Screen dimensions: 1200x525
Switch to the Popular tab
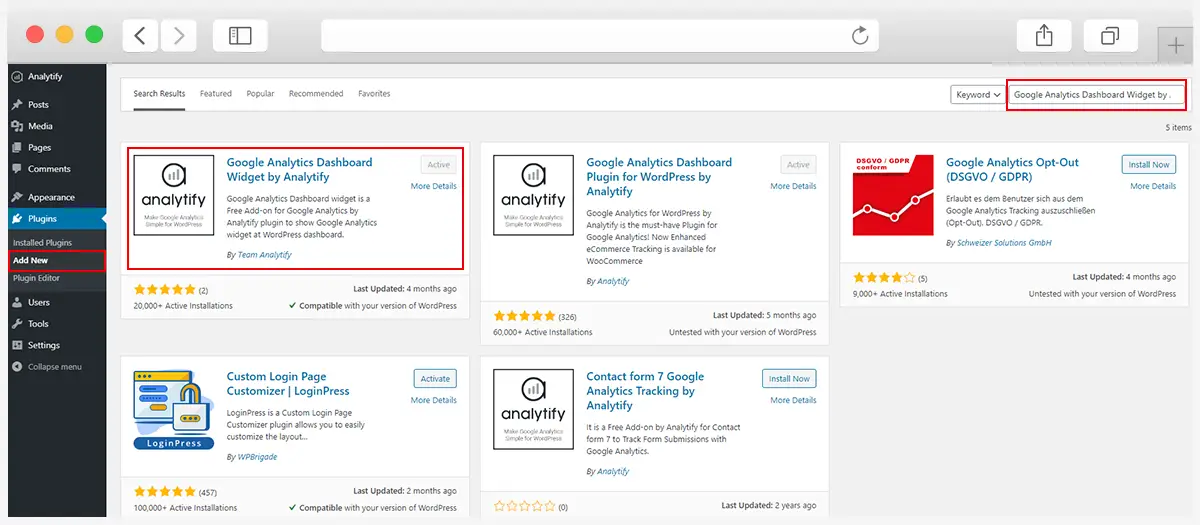pyautogui.click(x=260, y=94)
